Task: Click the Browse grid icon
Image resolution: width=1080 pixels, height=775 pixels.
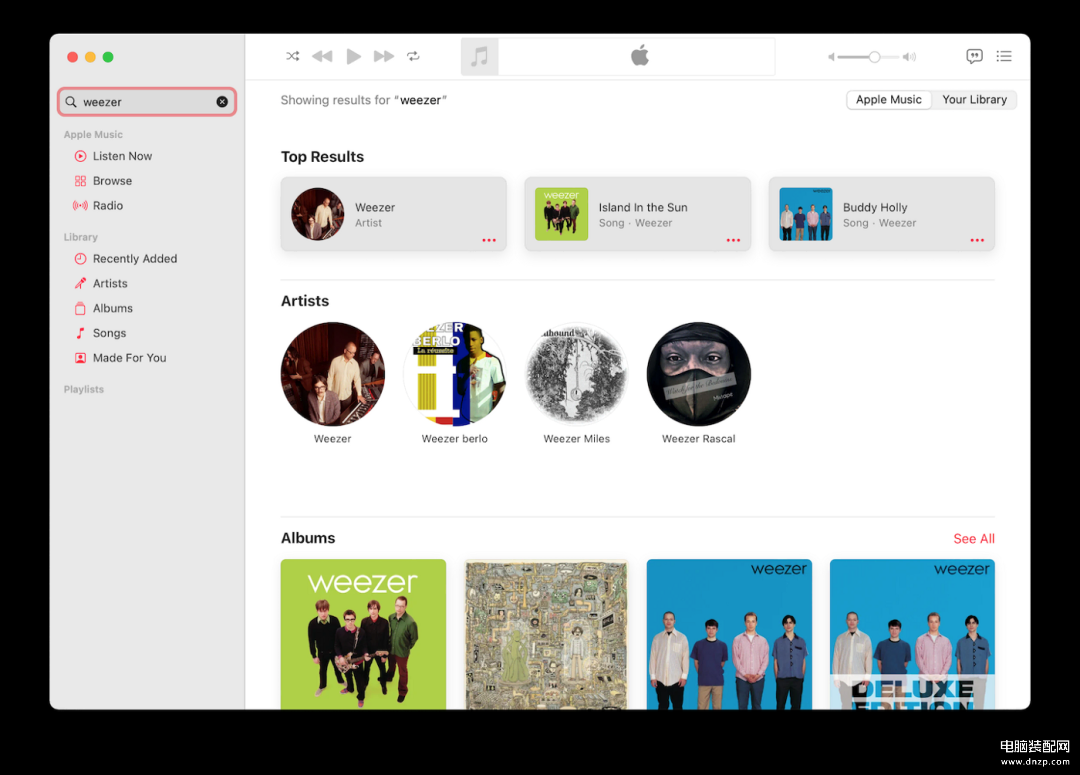Action: pyautogui.click(x=81, y=181)
